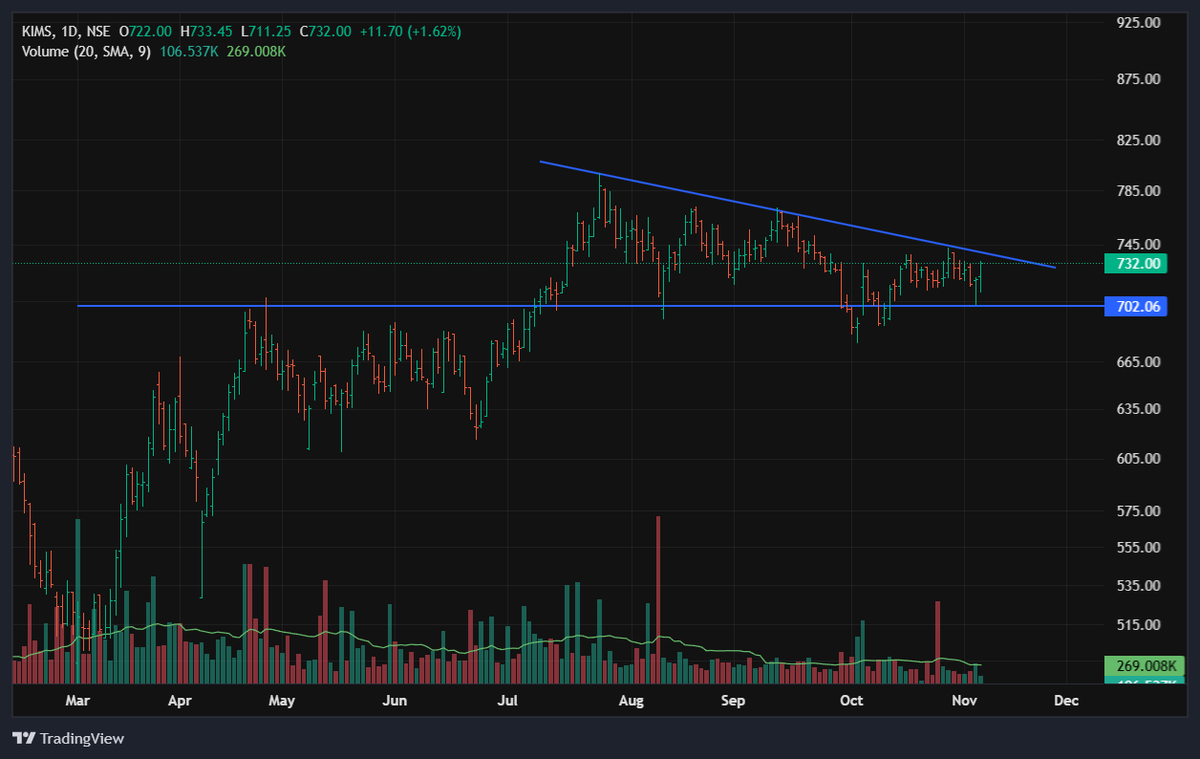Click the Apr label on time axis
The width and height of the screenshot is (1200, 759).
click(180, 701)
